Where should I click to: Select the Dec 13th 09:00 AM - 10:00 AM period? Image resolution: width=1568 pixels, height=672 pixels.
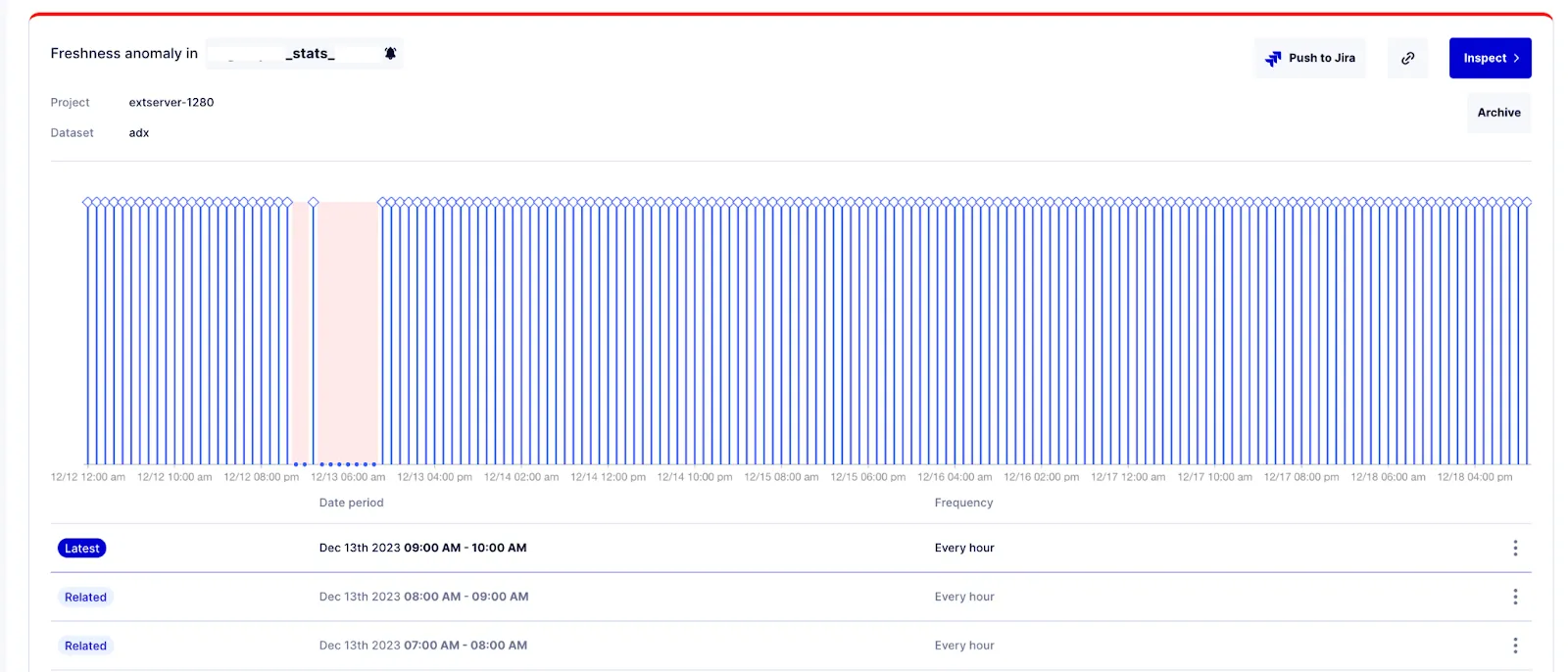click(422, 549)
